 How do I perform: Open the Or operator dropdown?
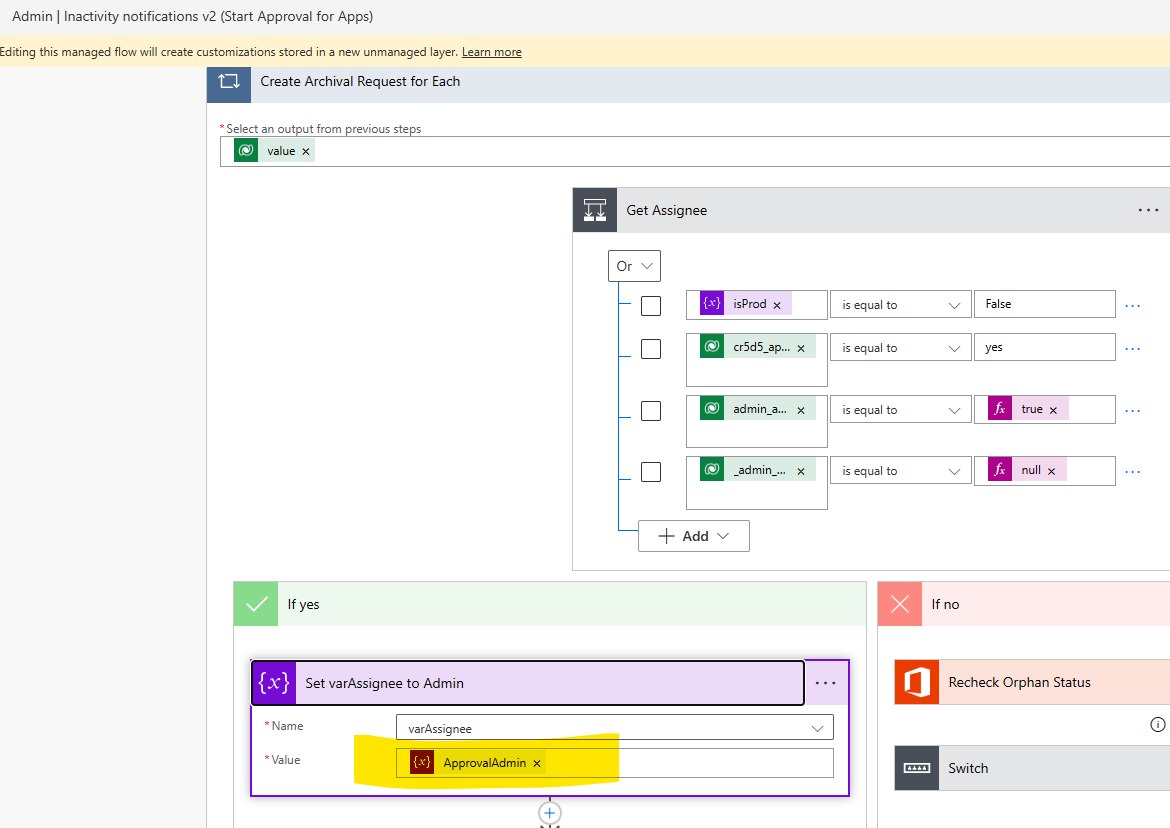coord(634,266)
